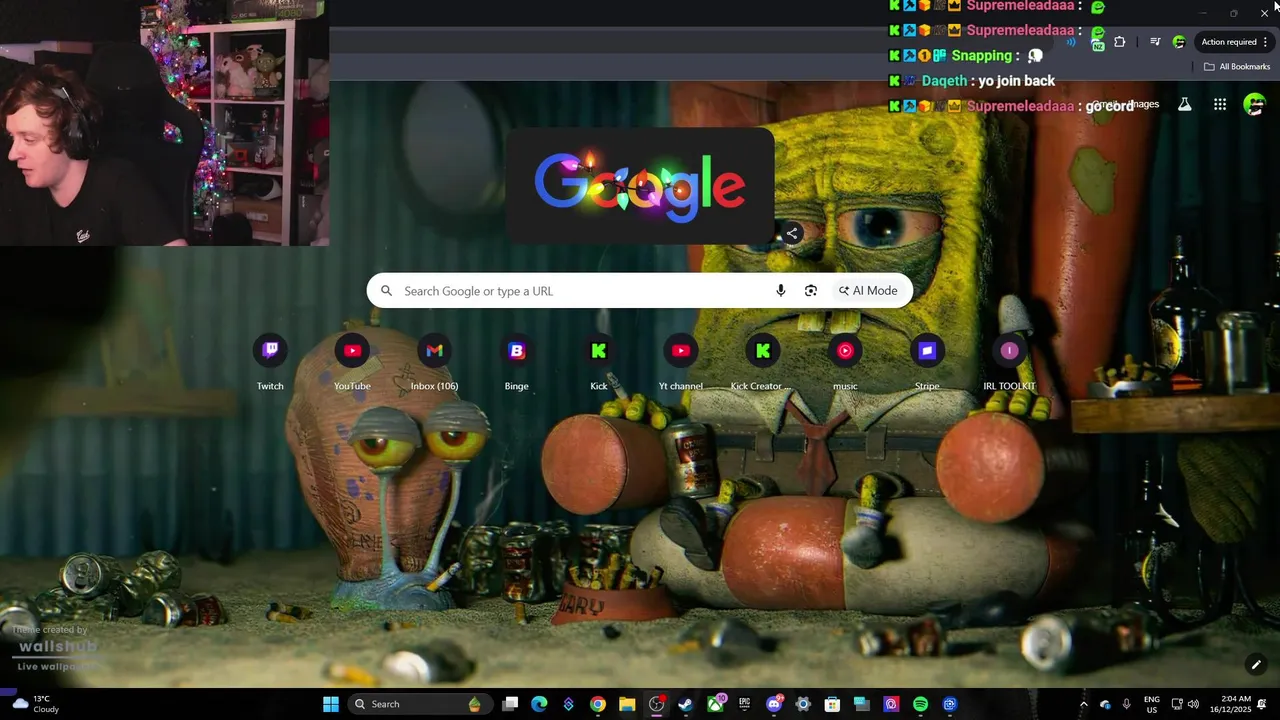Click the magnifier icon in the search box
The image size is (1280, 720).
(x=387, y=291)
